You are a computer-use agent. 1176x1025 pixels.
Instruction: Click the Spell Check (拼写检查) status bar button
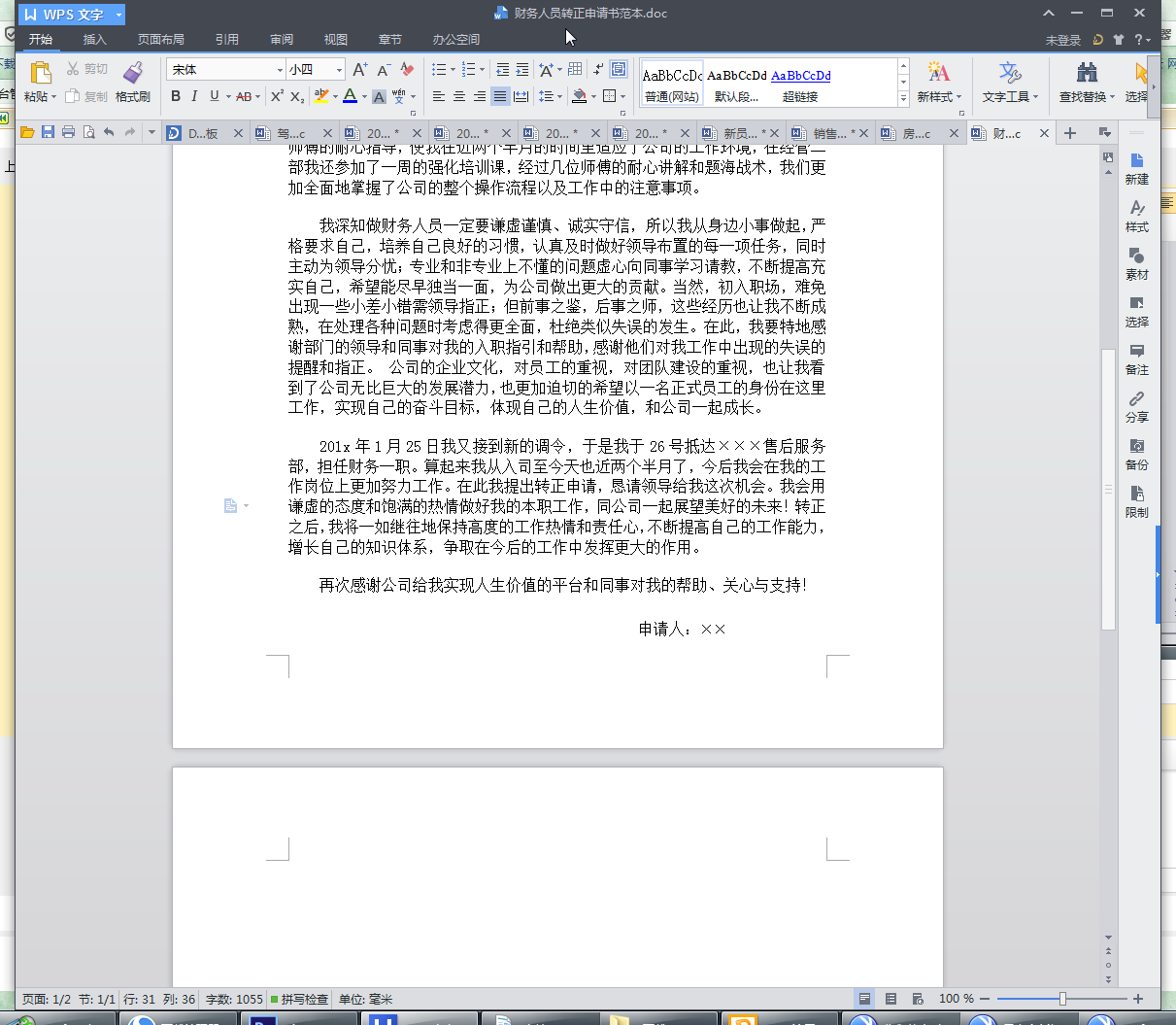[299, 999]
